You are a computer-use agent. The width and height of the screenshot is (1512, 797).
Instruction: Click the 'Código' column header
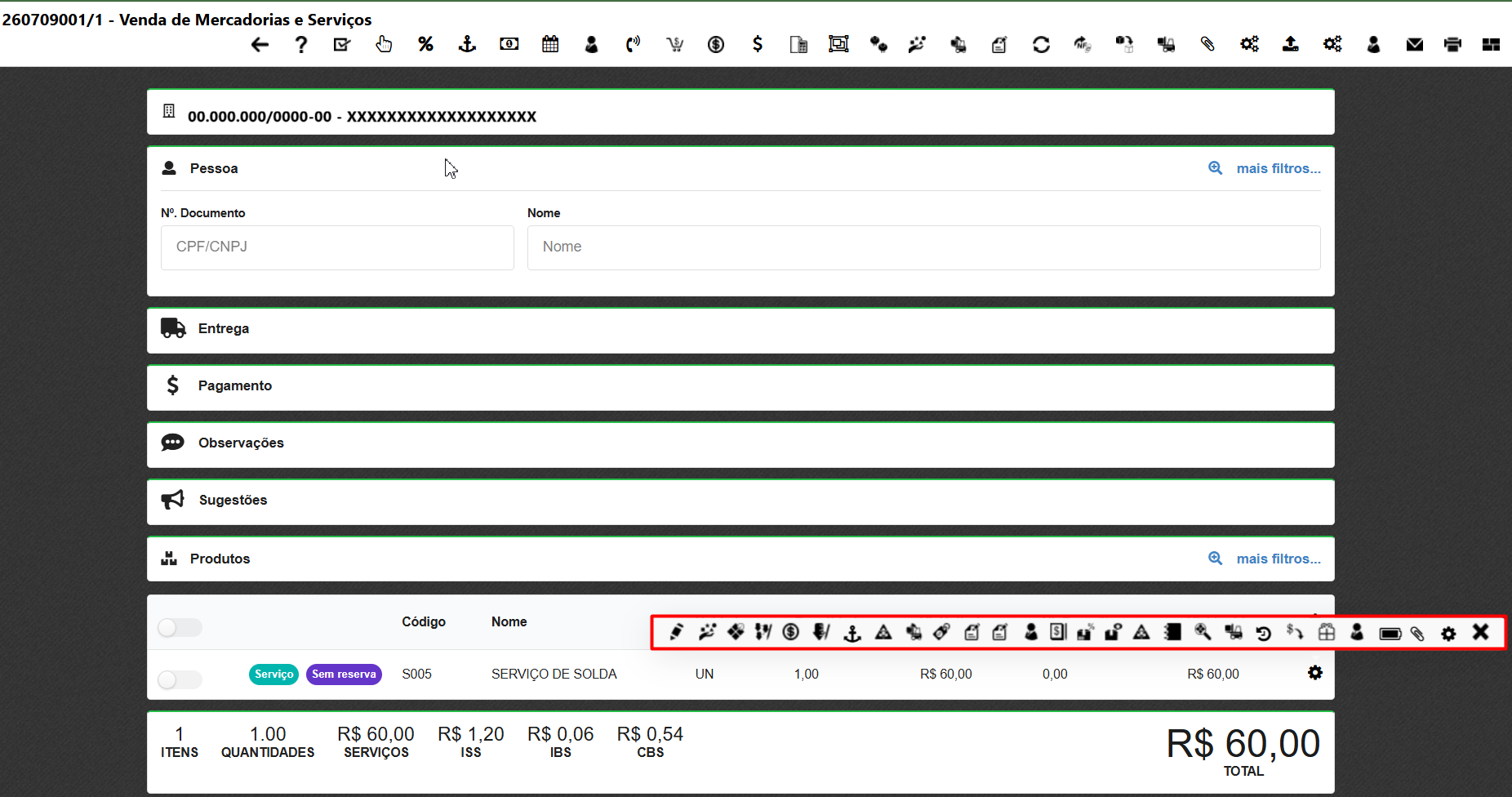coord(424,622)
